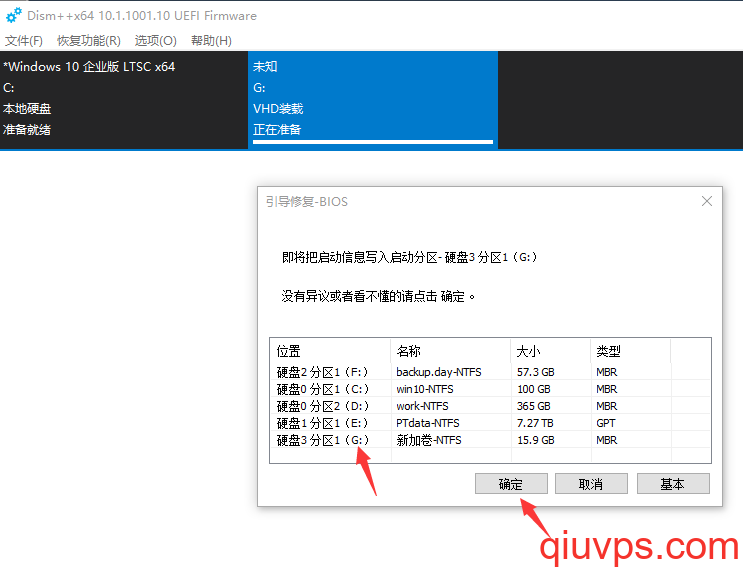The image size is (743, 572).
Task: Close the 引导修复-BIOS dialog
Action: click(x=707, y=201)
